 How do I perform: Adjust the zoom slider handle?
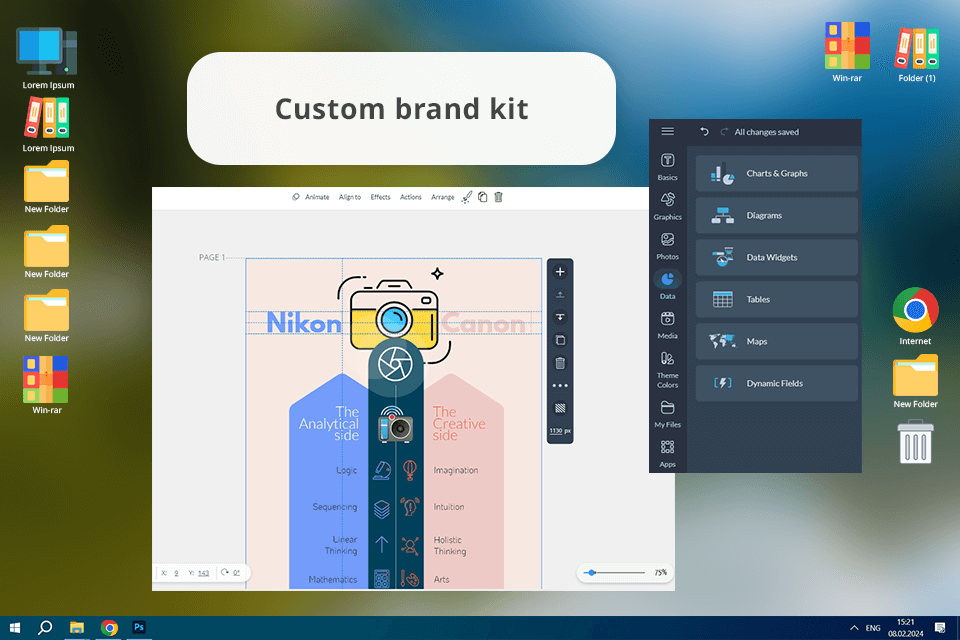tap(591, 573)
